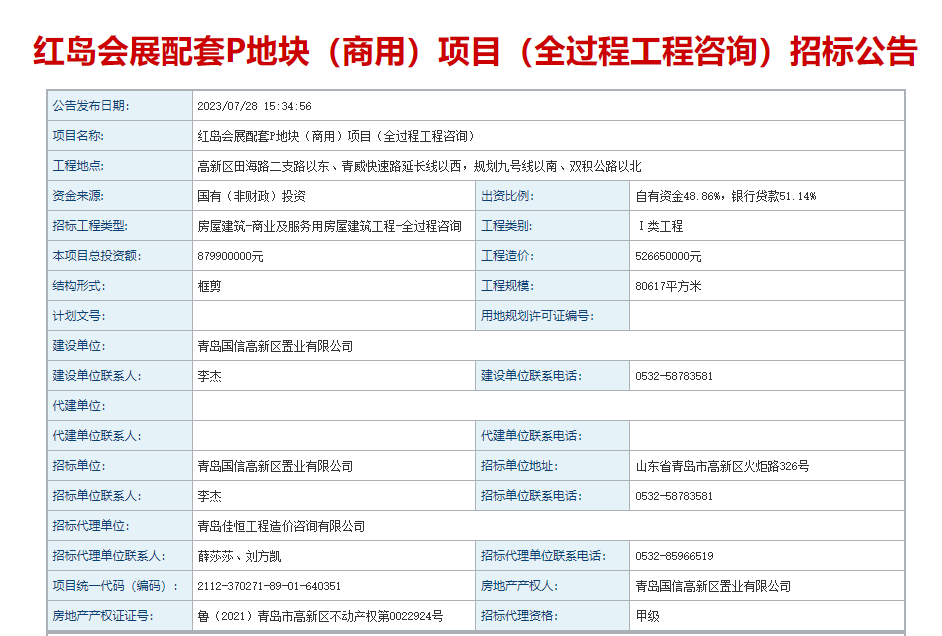Click construction unit contact phone 0532-58783581

point(674,376)
